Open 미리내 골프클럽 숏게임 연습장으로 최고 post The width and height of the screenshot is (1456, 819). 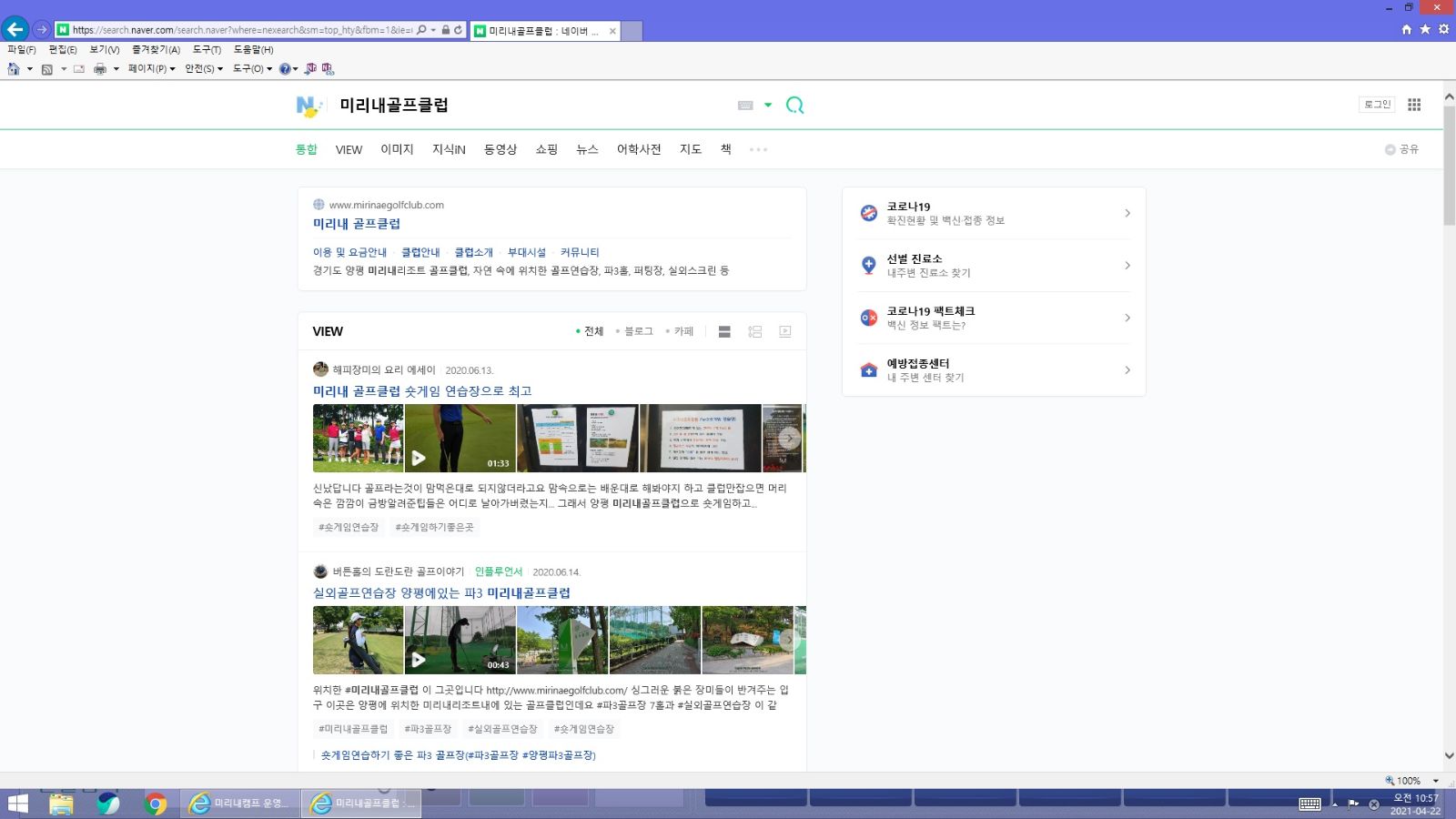(422, 391)
